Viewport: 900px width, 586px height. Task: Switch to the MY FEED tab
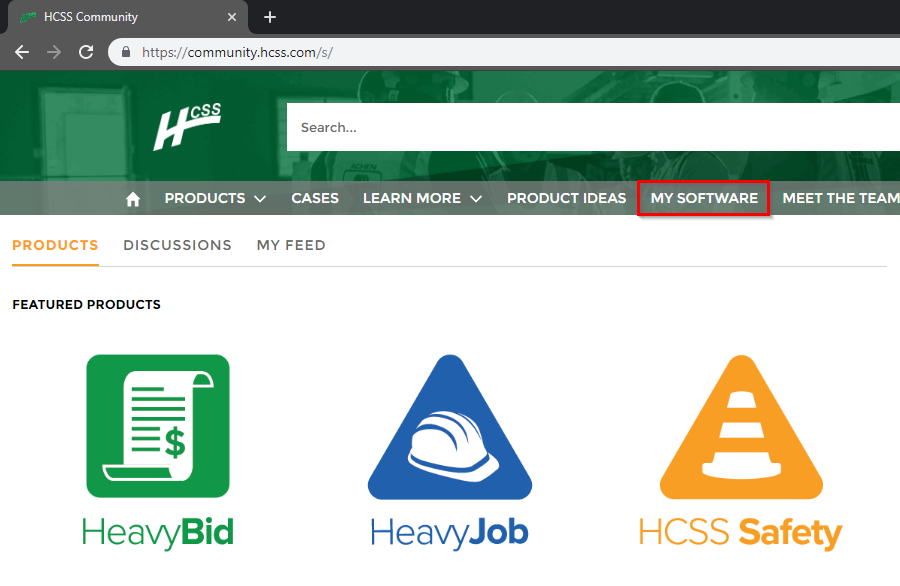click(291, 245)
